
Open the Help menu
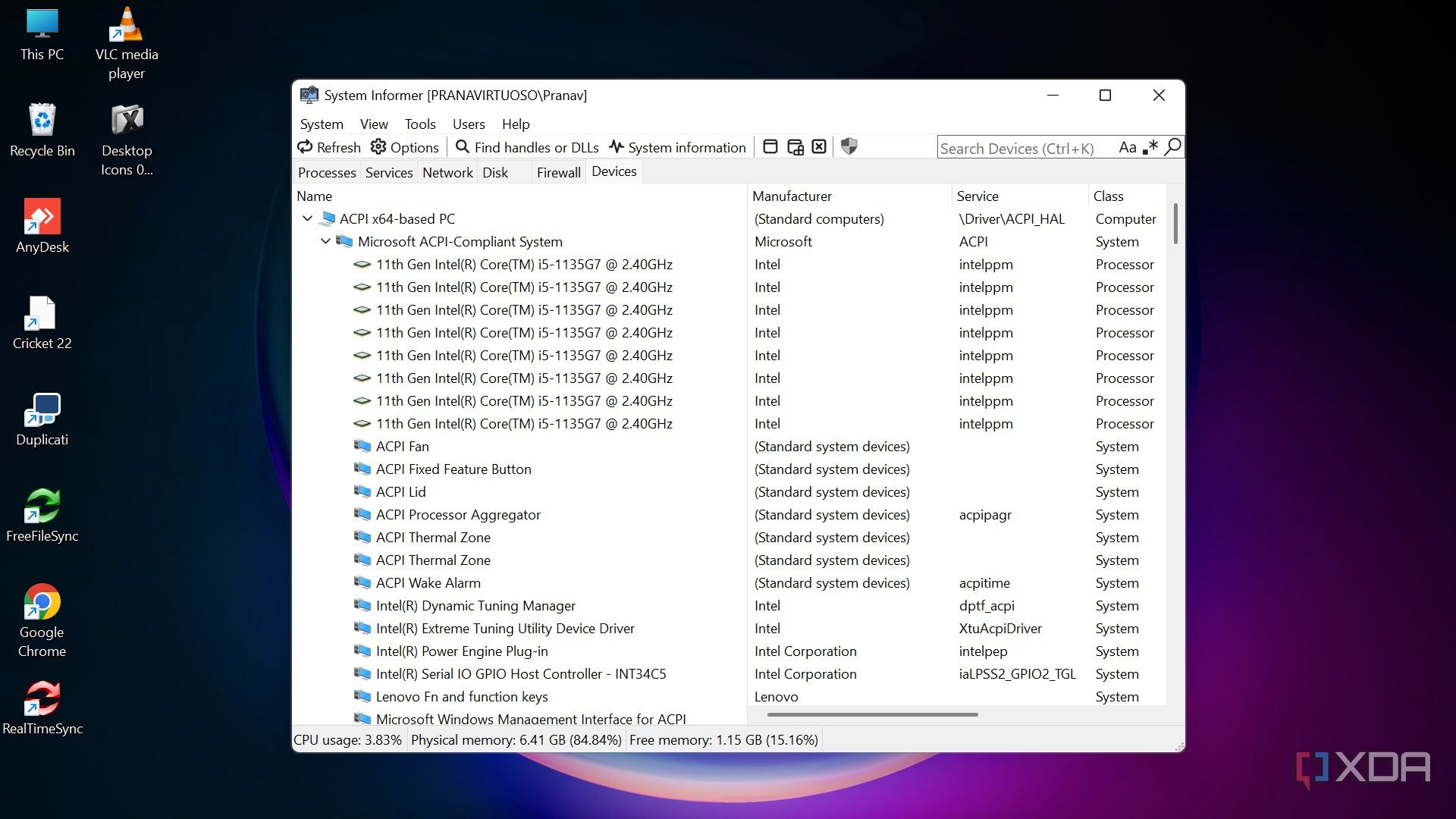tap(516, 124)
